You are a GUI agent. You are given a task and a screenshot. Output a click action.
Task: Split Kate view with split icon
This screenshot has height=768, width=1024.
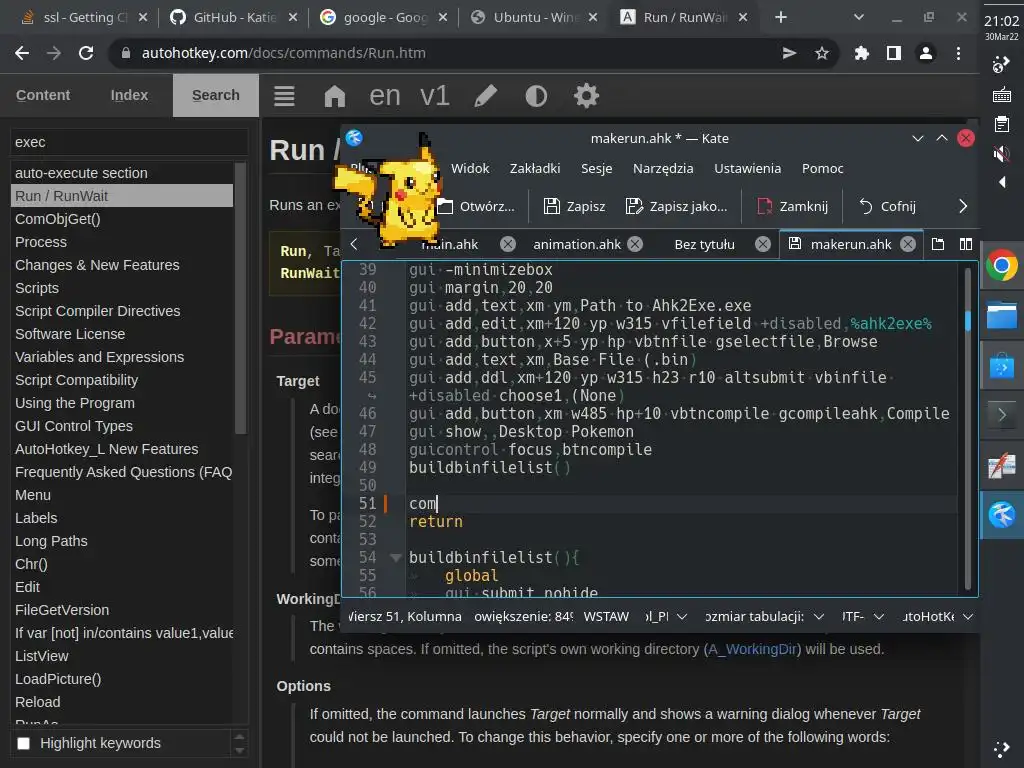966,244
